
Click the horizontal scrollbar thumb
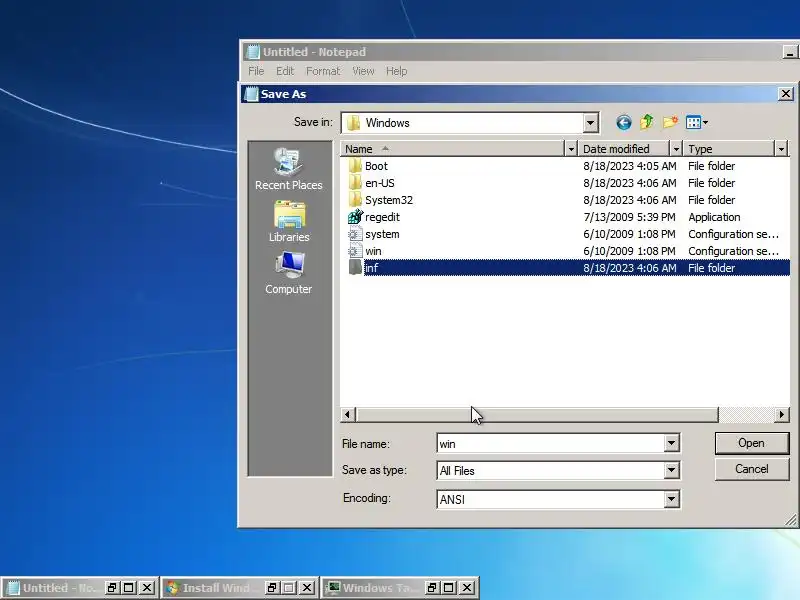pos(537,415)
